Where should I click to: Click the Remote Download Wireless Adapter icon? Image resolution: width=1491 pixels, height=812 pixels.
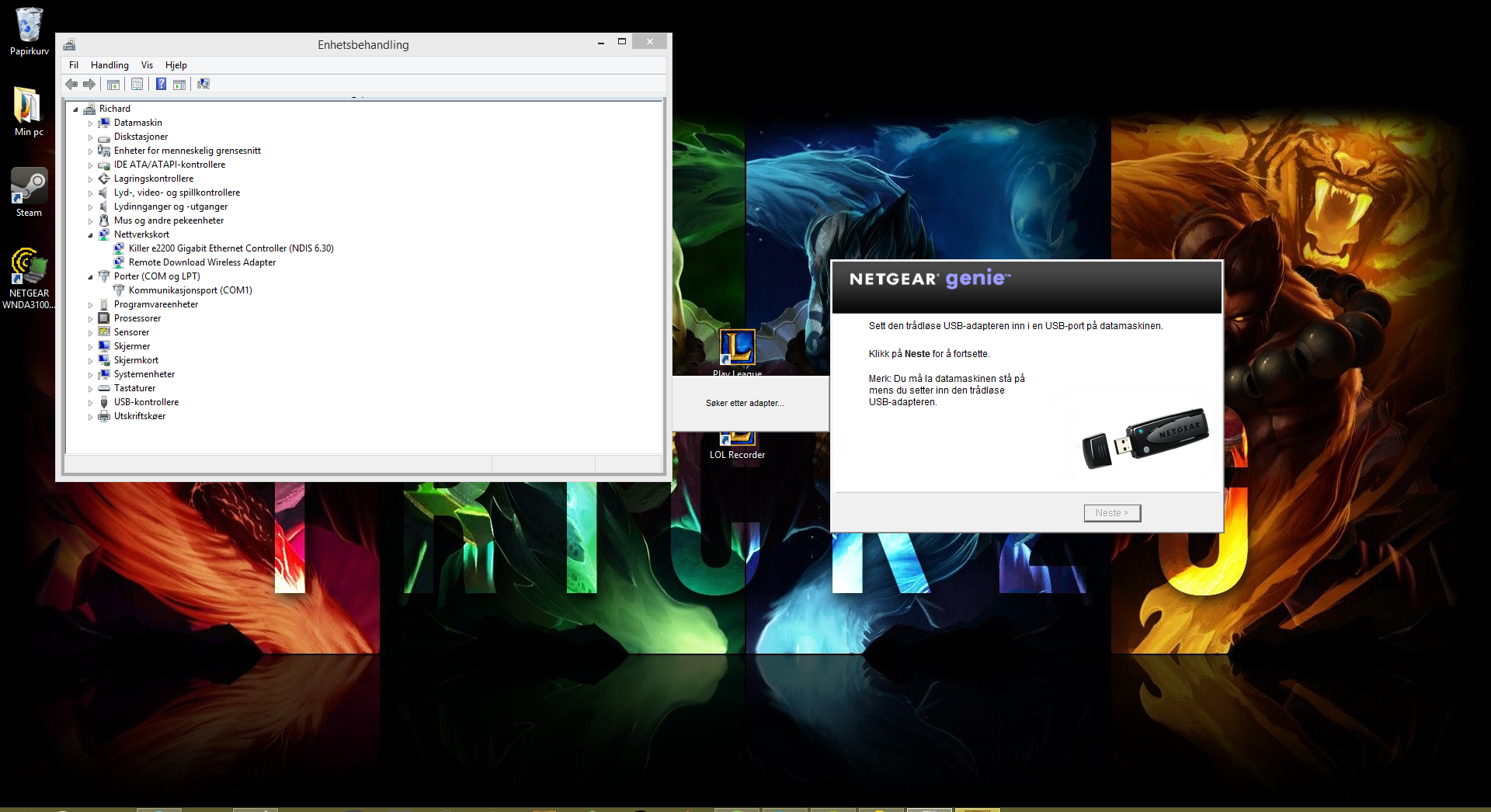click(x=119, y=262)
